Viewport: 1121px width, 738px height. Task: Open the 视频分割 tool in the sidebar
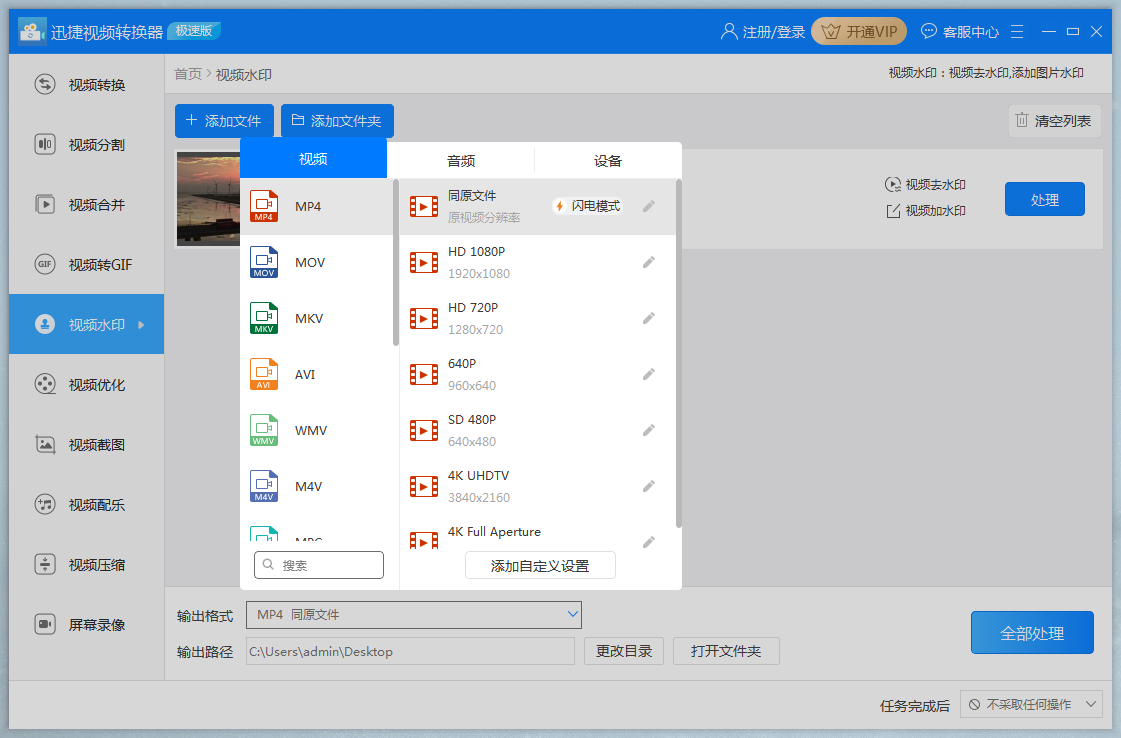[86, 143]
